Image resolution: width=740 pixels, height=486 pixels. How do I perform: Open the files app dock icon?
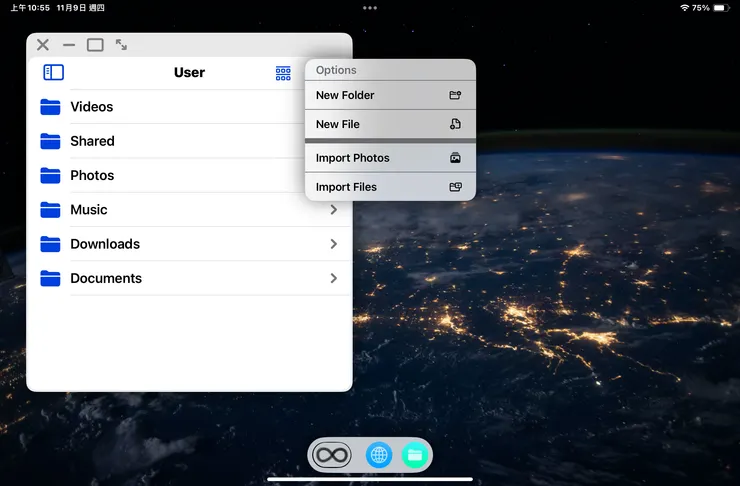click(x=414, y=455)
